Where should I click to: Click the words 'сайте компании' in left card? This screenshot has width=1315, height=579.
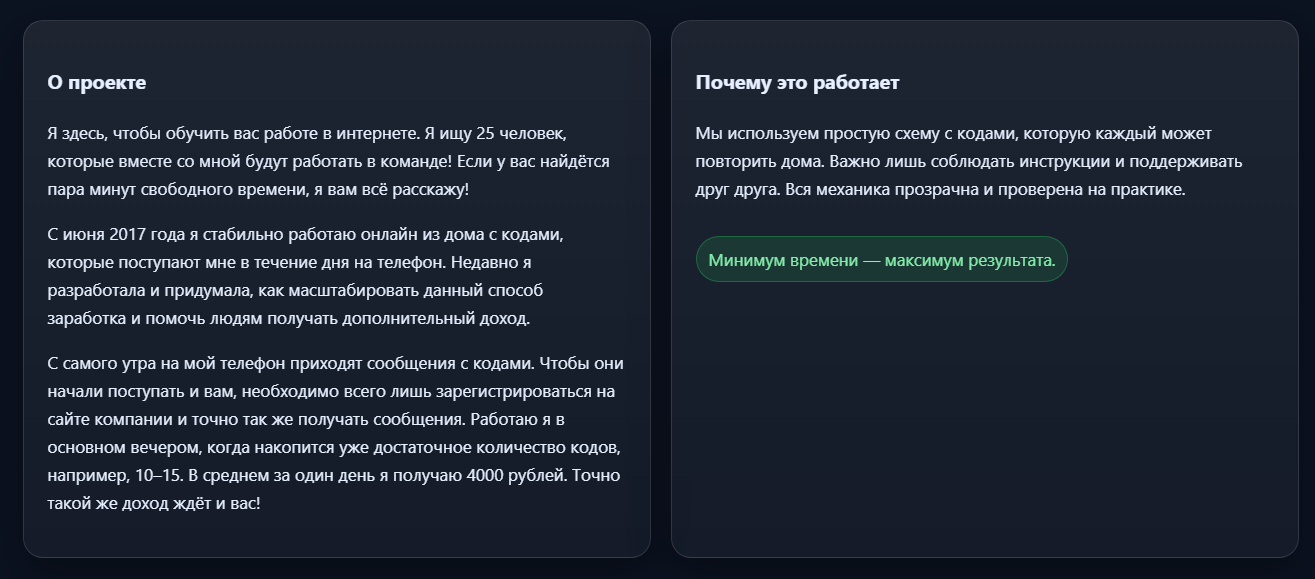click(x=102, y=419)
